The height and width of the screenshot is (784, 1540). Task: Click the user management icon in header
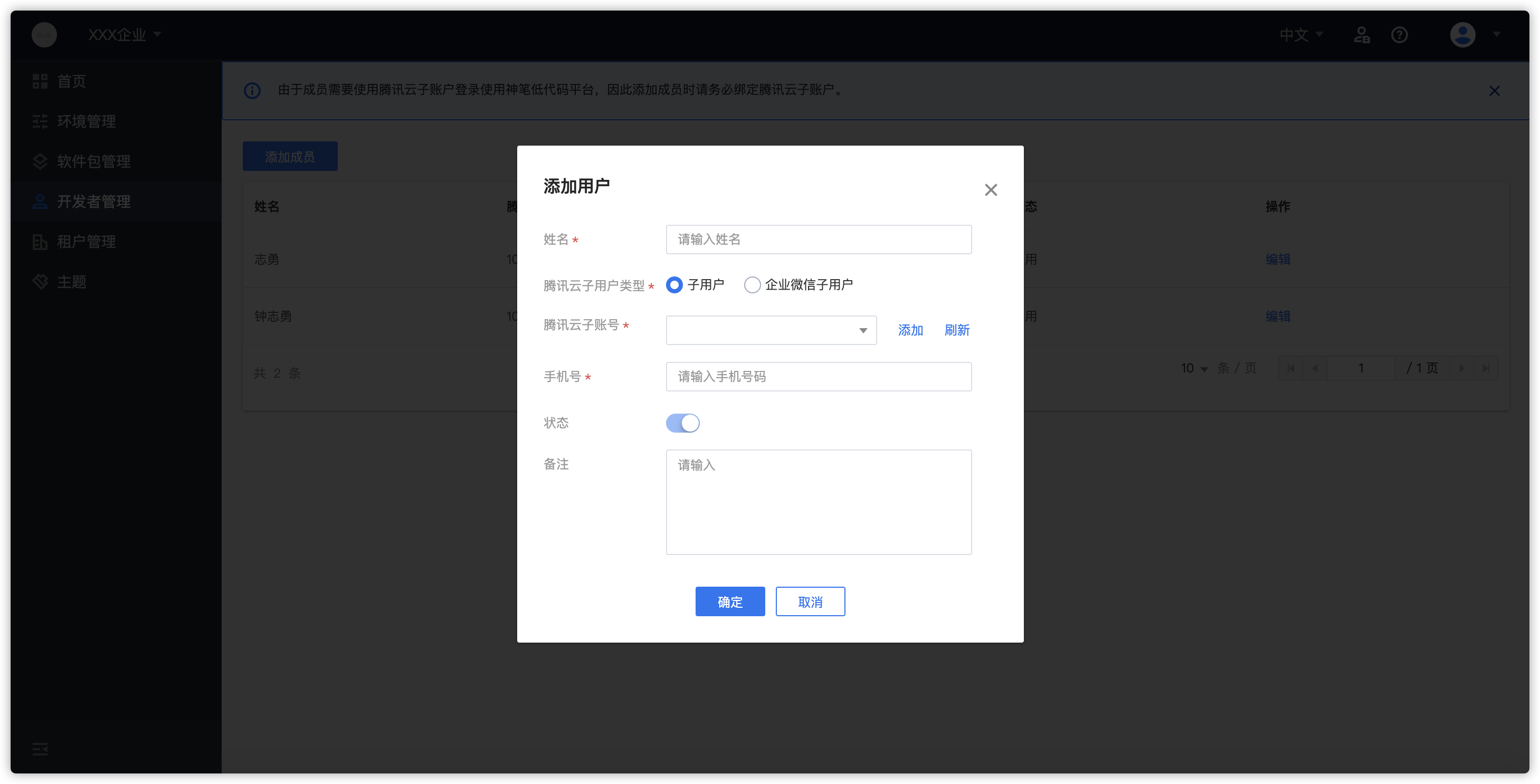pyautogui.click(x=1362, y=35)
